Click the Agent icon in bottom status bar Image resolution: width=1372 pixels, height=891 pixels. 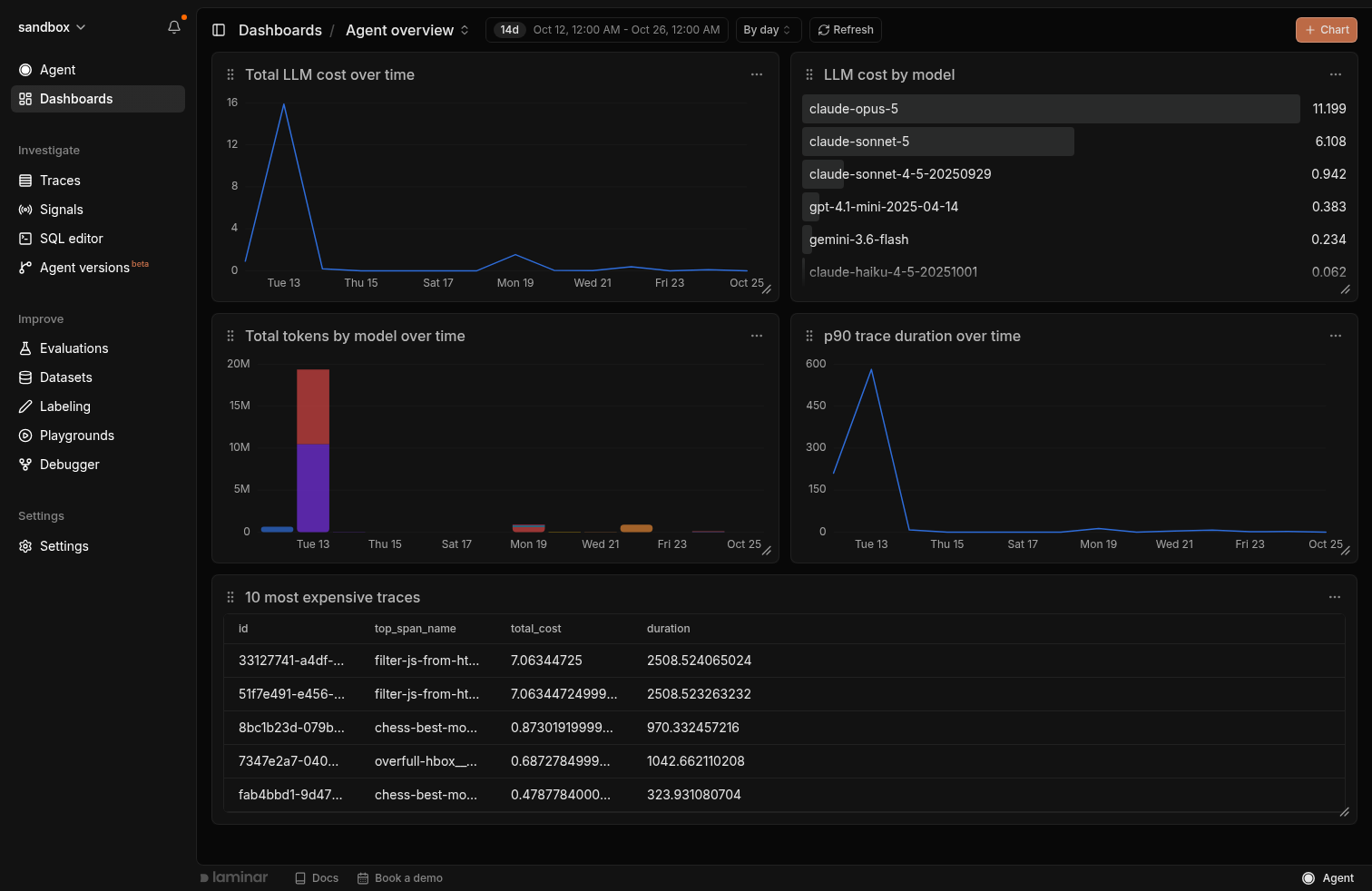click(1308, 878)
